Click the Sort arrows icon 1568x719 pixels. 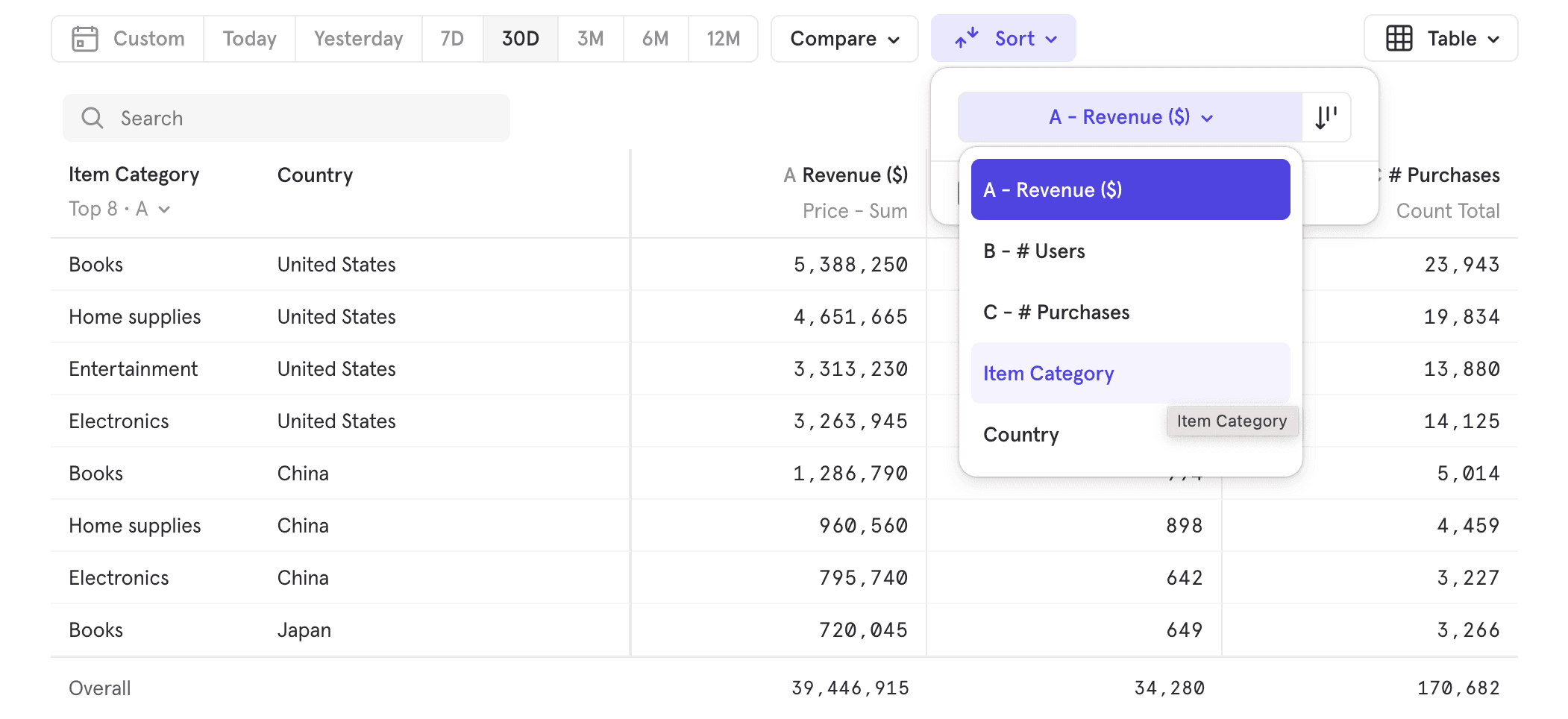point(967,39)
